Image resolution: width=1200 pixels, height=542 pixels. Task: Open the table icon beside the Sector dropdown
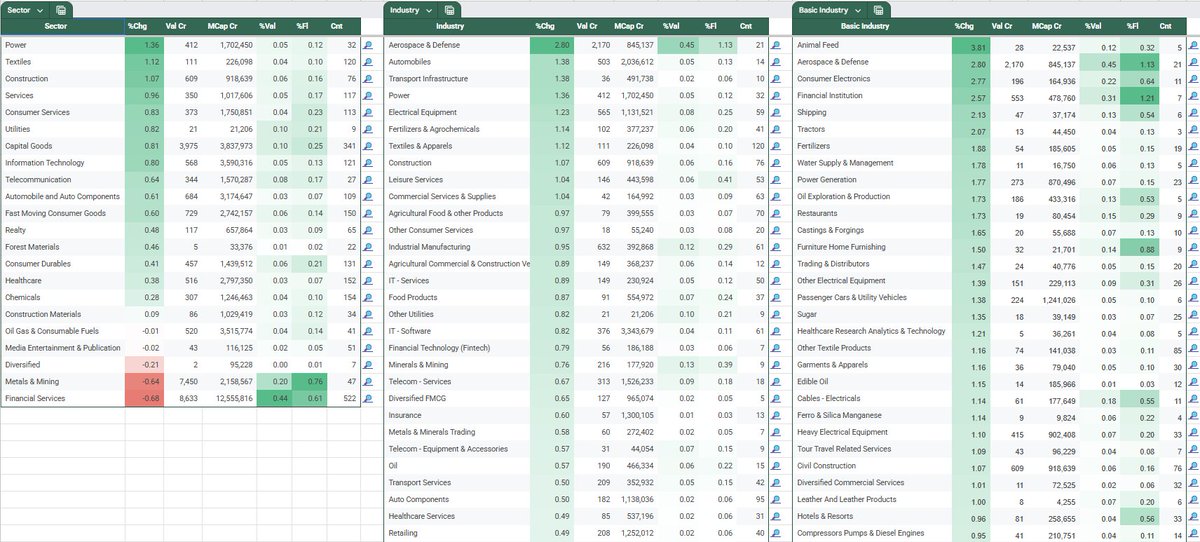point(61,10)
